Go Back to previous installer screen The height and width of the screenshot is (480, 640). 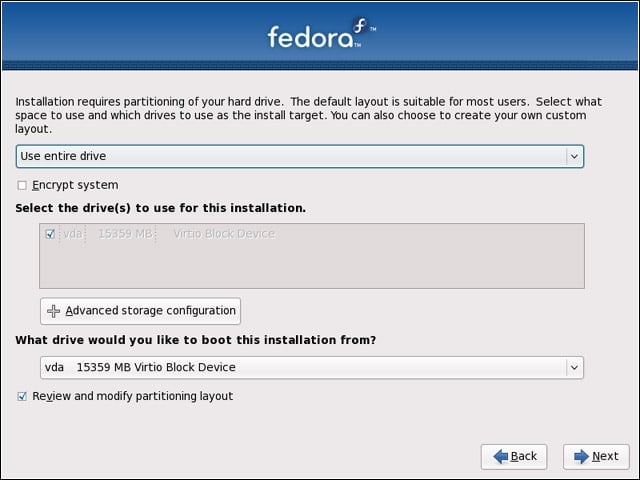pos(514,456)
